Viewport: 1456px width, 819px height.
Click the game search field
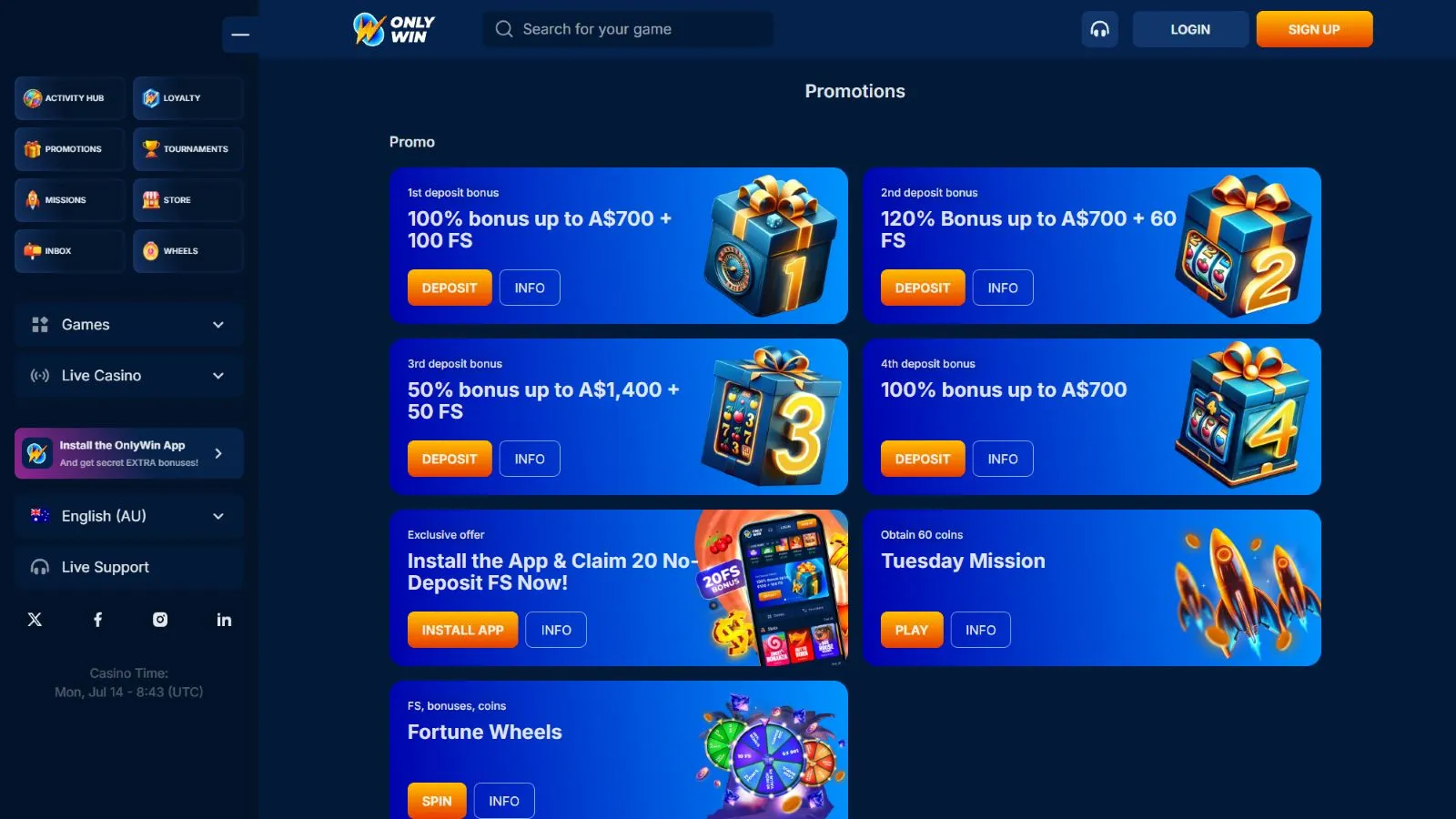[x=628, y=29]
